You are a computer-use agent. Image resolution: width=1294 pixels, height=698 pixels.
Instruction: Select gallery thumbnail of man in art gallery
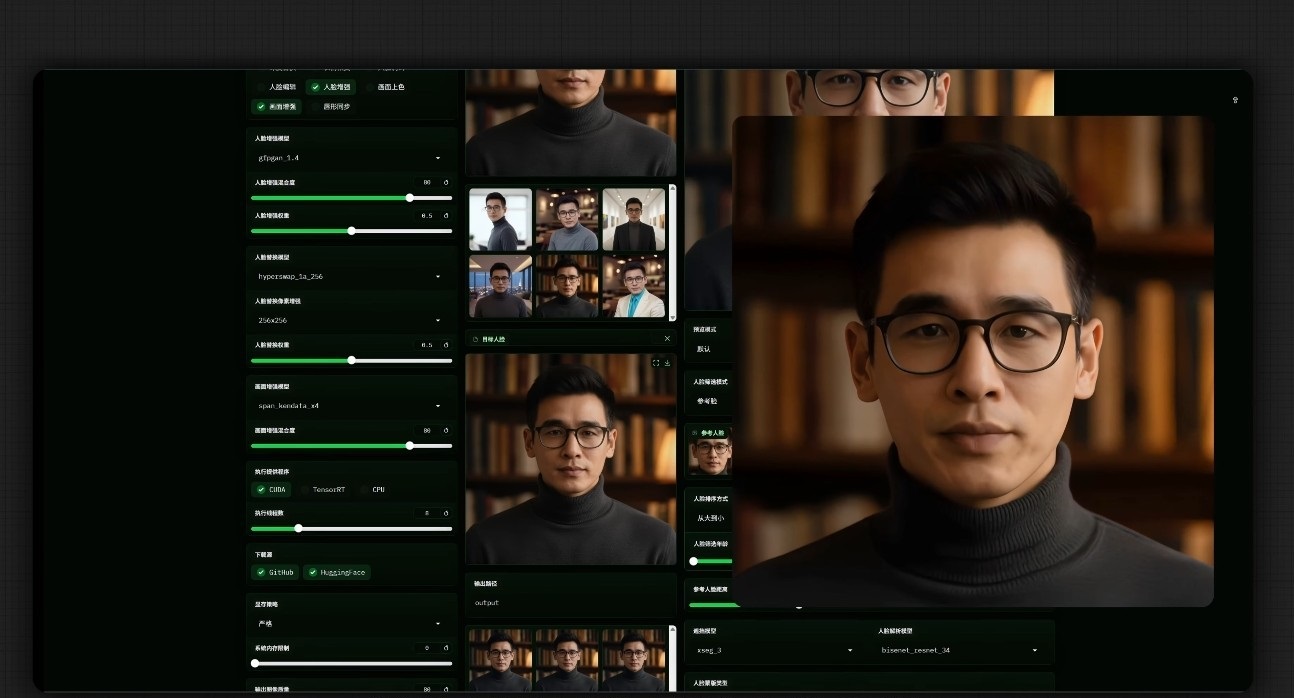[634, 219]
